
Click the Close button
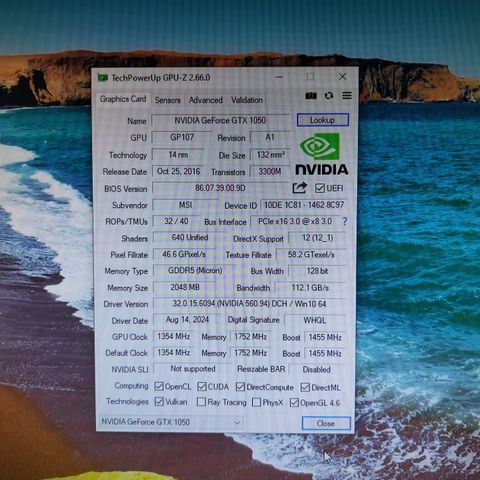[x=326, y=423]
